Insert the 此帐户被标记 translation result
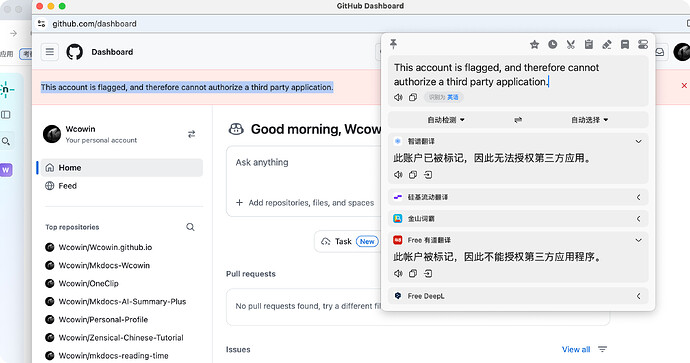This screenshot has height=363, width=690. coord(428,274)
